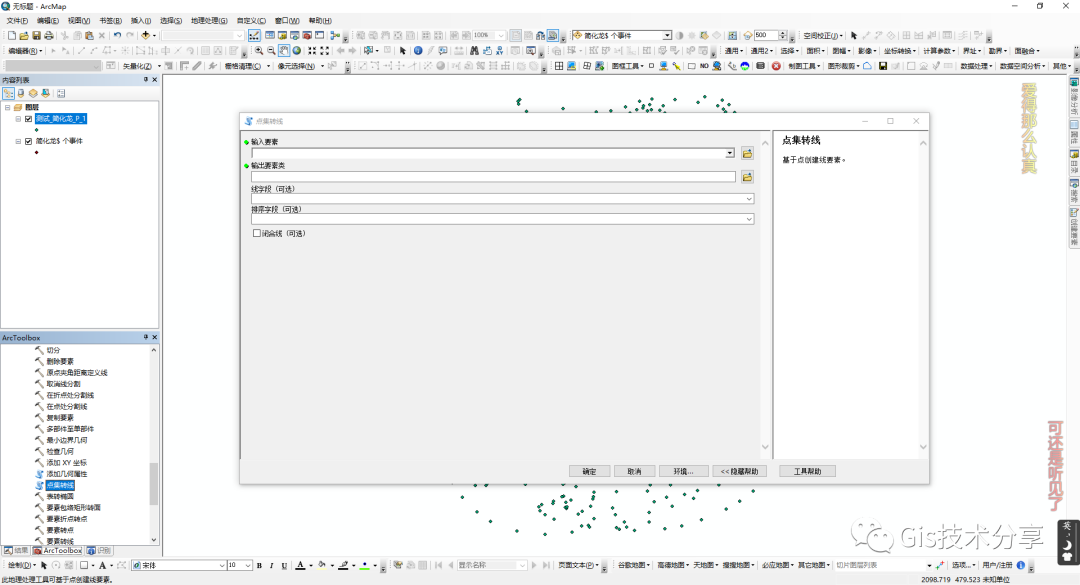
Task: Browse for output feature class location
Action: point(747,177)
